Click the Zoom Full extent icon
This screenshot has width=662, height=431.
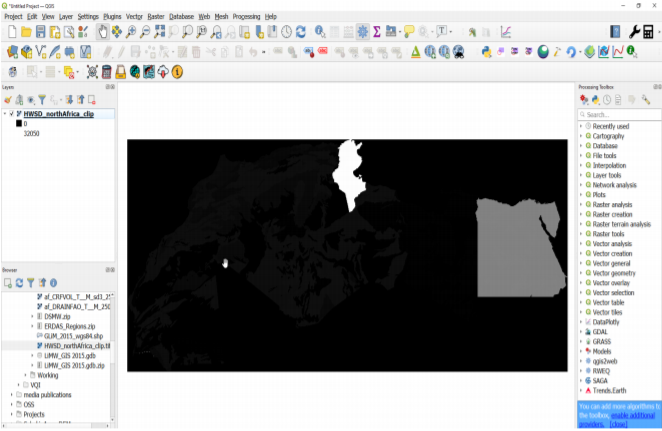(159, 32)
